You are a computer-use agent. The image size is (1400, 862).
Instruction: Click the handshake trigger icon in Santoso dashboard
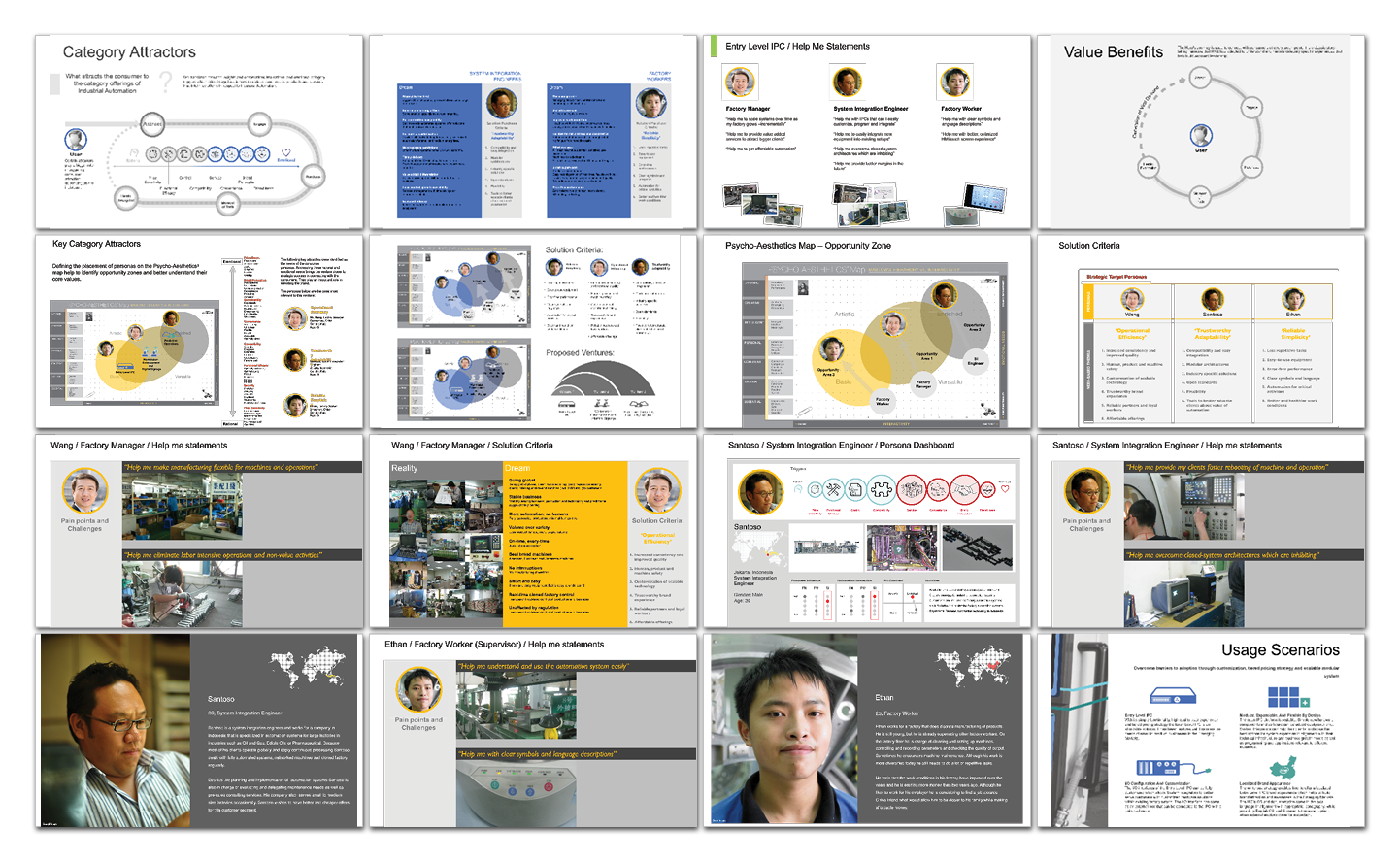[965, 489]
